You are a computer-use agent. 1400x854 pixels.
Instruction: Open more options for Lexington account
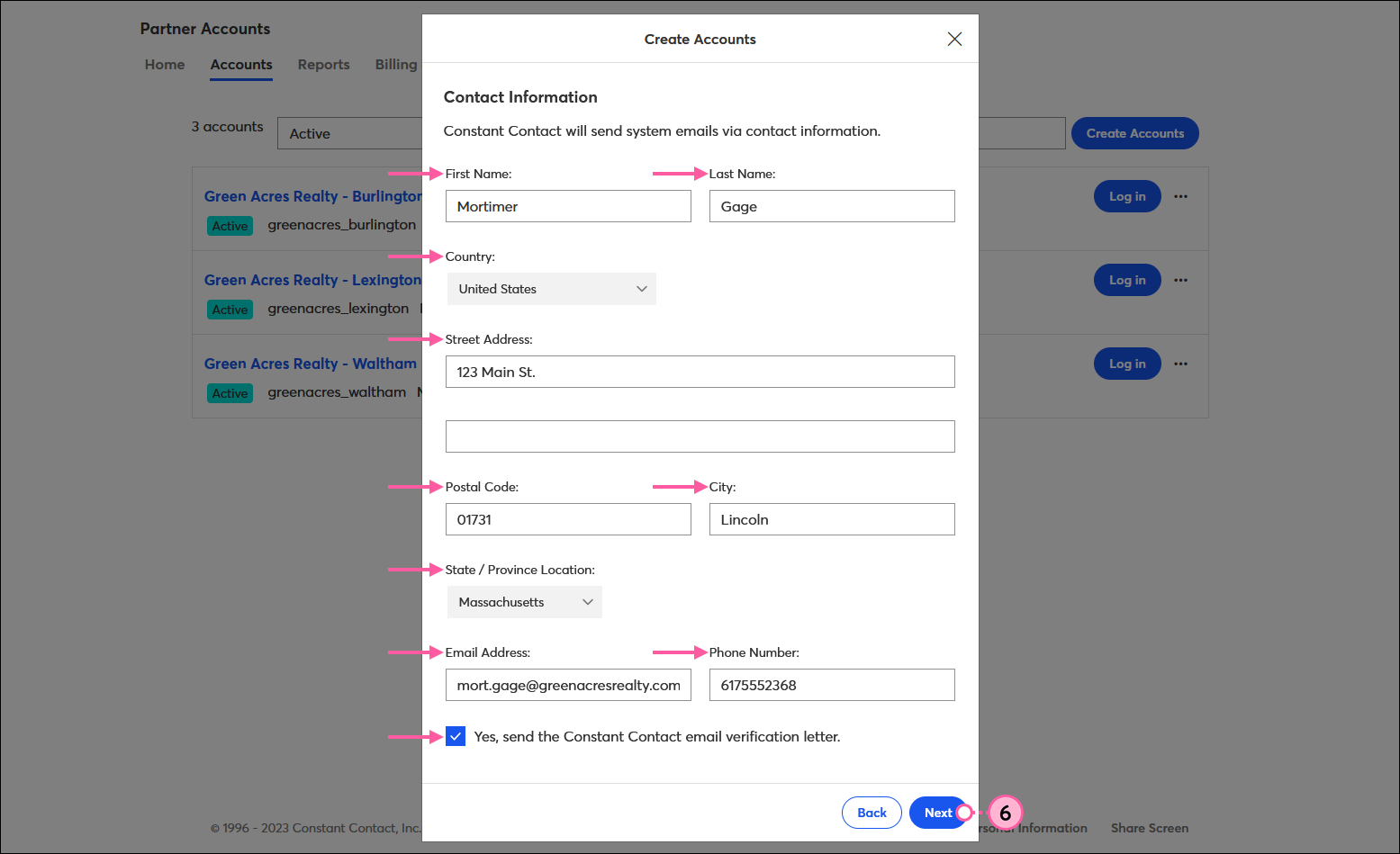[x=1180, y=280]
